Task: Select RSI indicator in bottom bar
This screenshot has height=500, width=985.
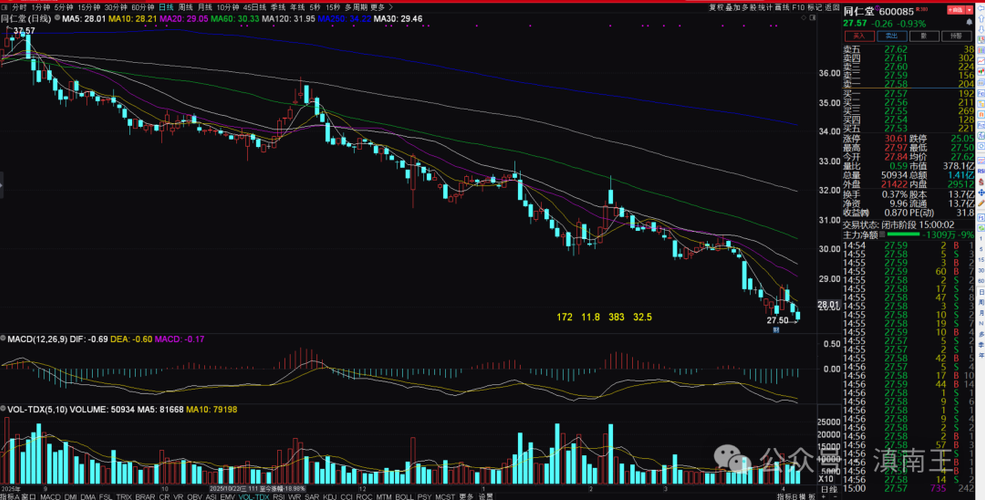Action: [x=278, y=495]
